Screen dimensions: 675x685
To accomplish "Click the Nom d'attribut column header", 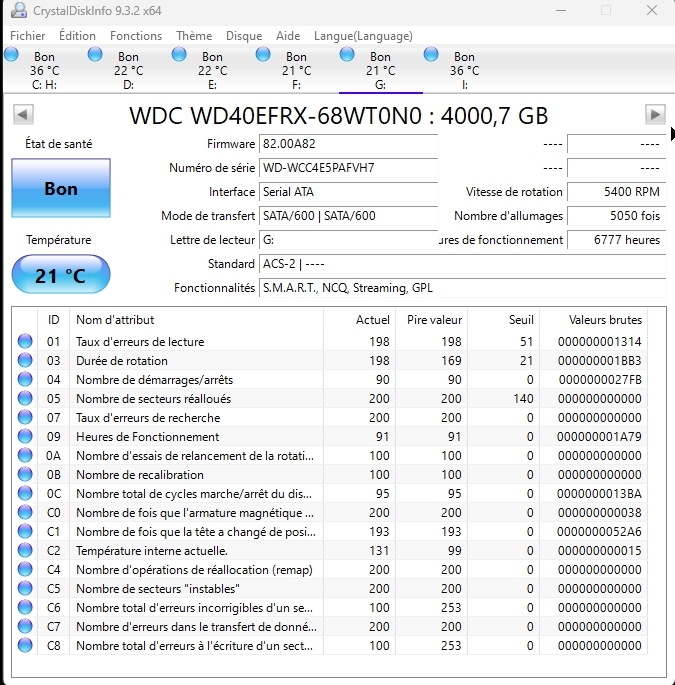I will (x=196, y=320).
